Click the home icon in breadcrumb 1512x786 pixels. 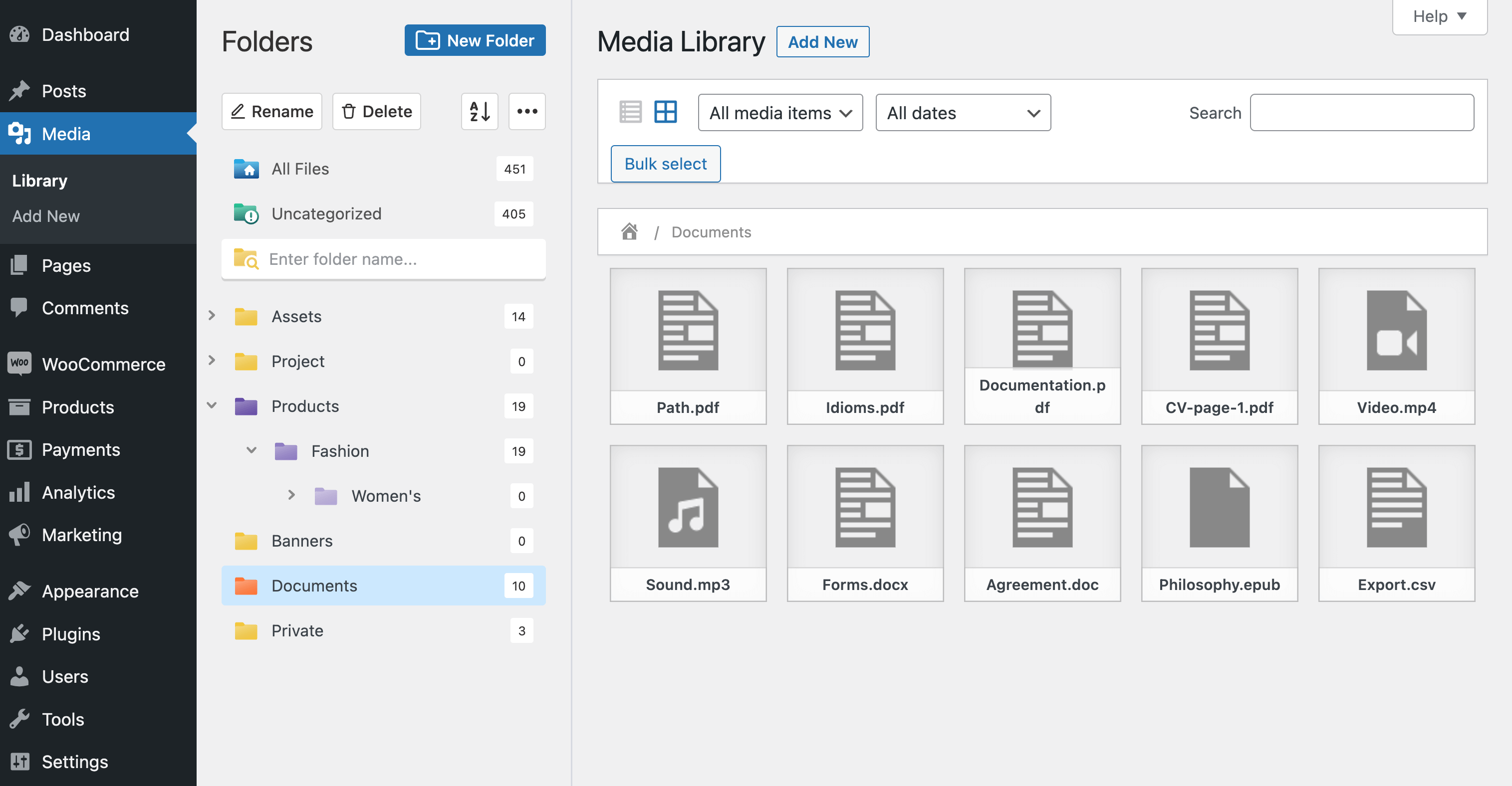(x=629, y=232)
